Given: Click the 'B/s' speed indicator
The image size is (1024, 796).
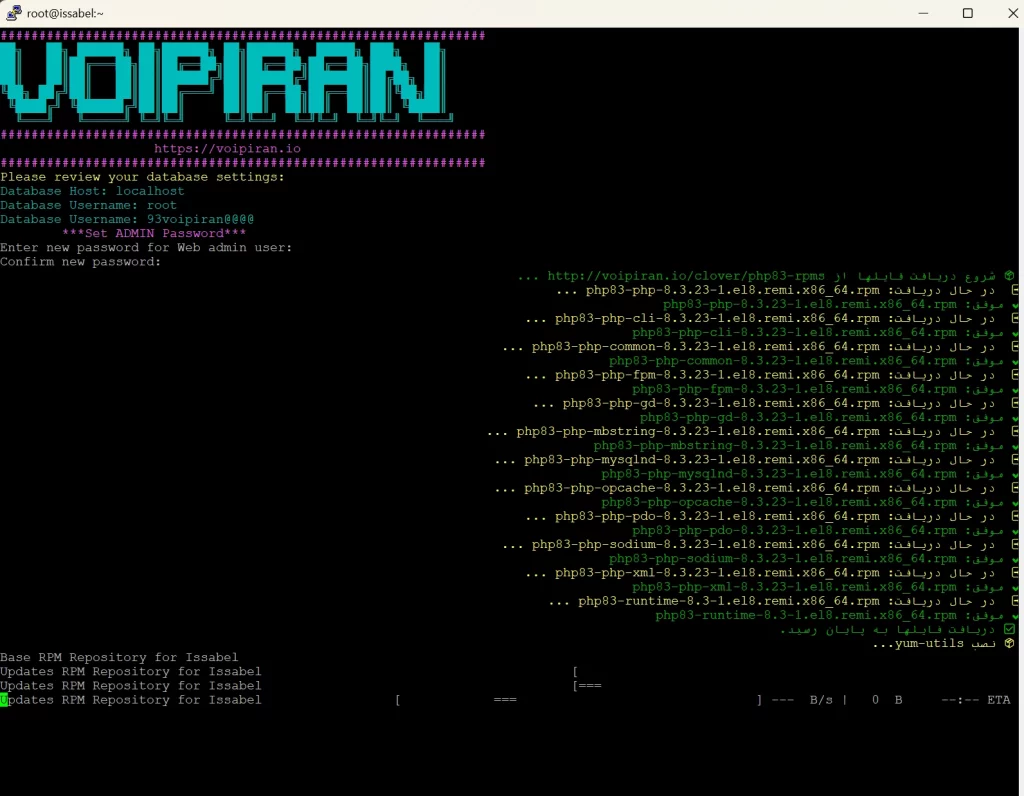Looking at the screenshot, I should pos(821,700).
